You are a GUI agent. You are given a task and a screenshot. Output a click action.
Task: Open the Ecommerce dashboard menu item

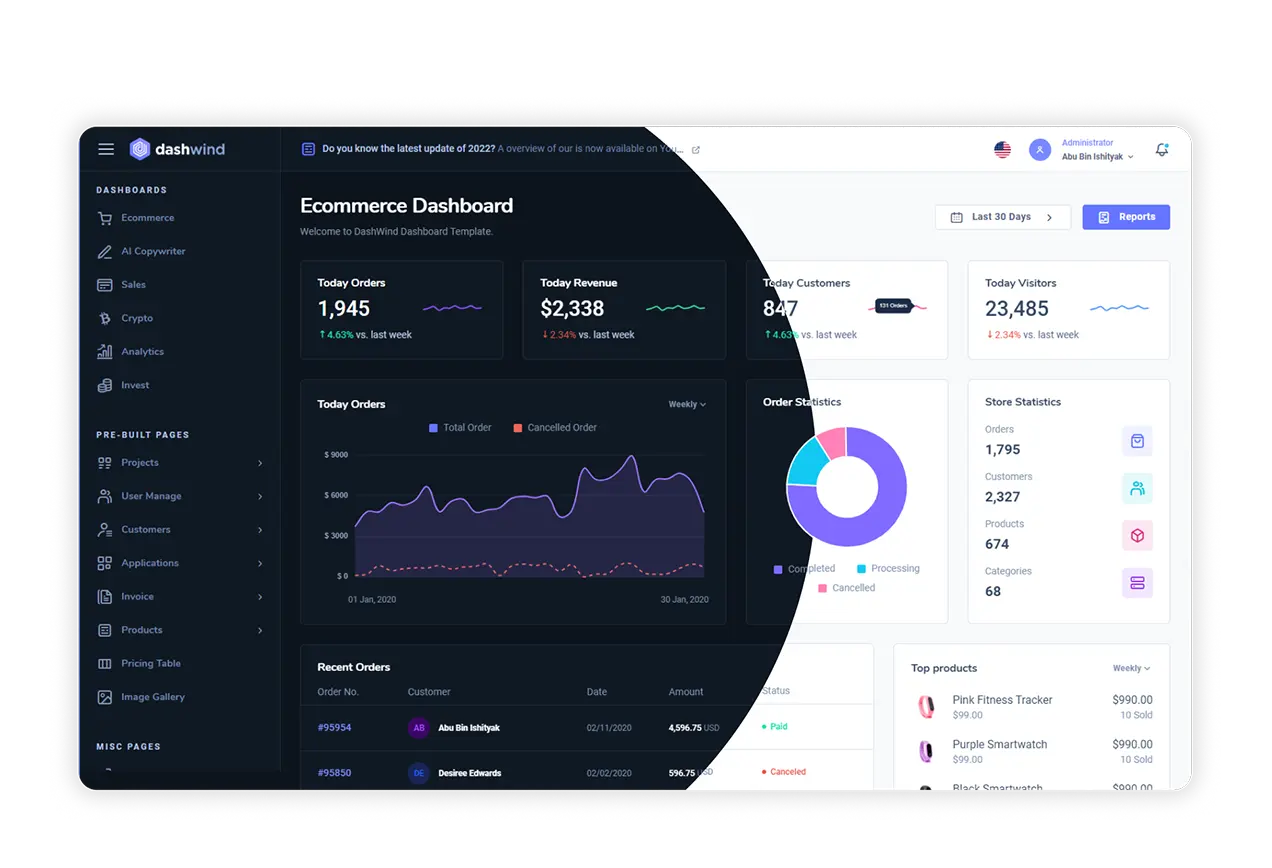[148, 218]
